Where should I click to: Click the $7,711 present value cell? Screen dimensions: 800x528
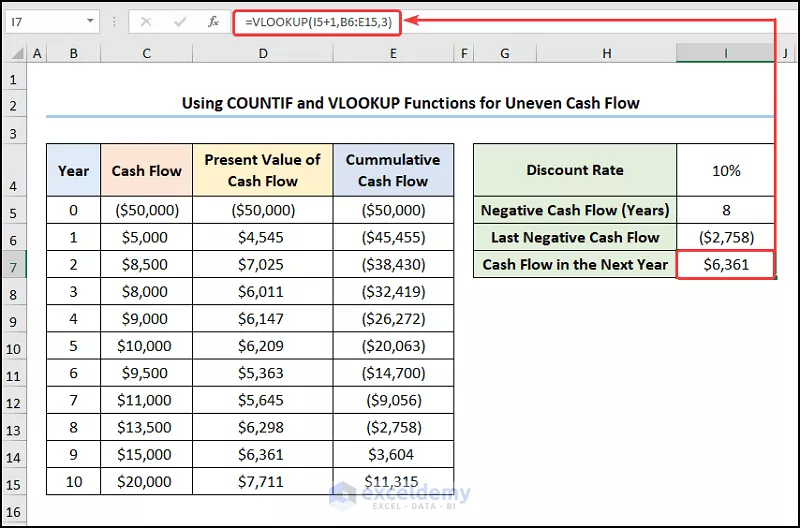pos(263,481)
